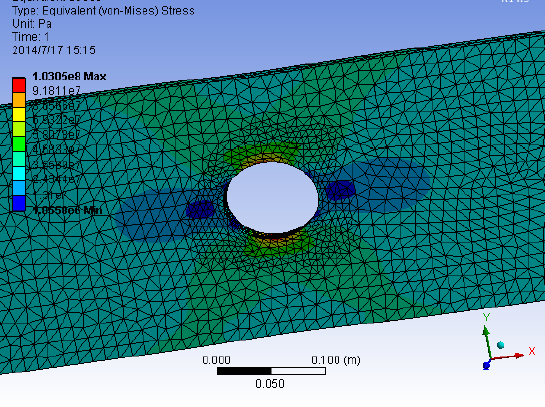Click the '0.050' ruler label
Viewport: 545px width, 407px height.
(x=270, y=384)
